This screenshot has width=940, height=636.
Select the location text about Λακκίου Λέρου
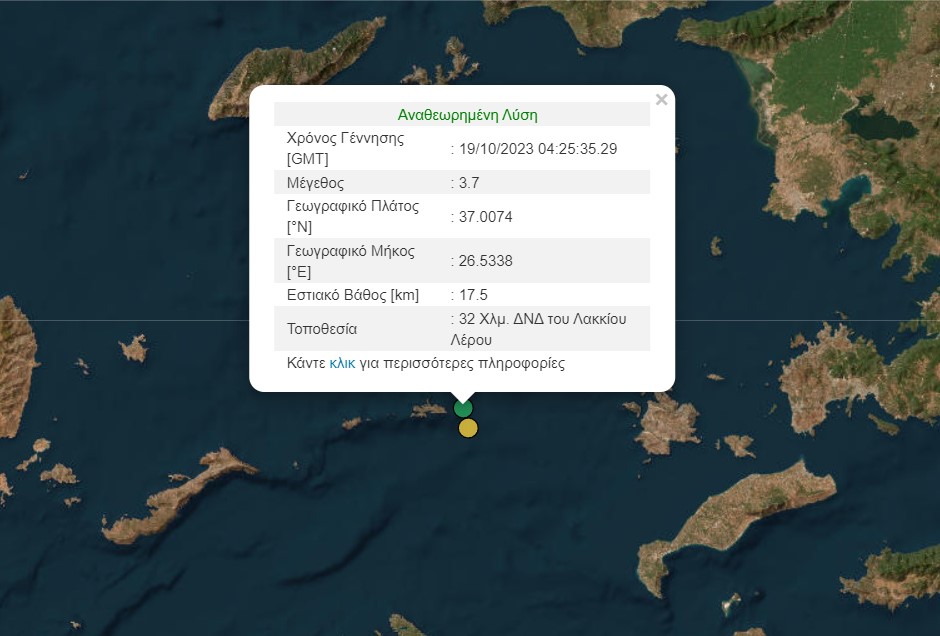(537, 328)
